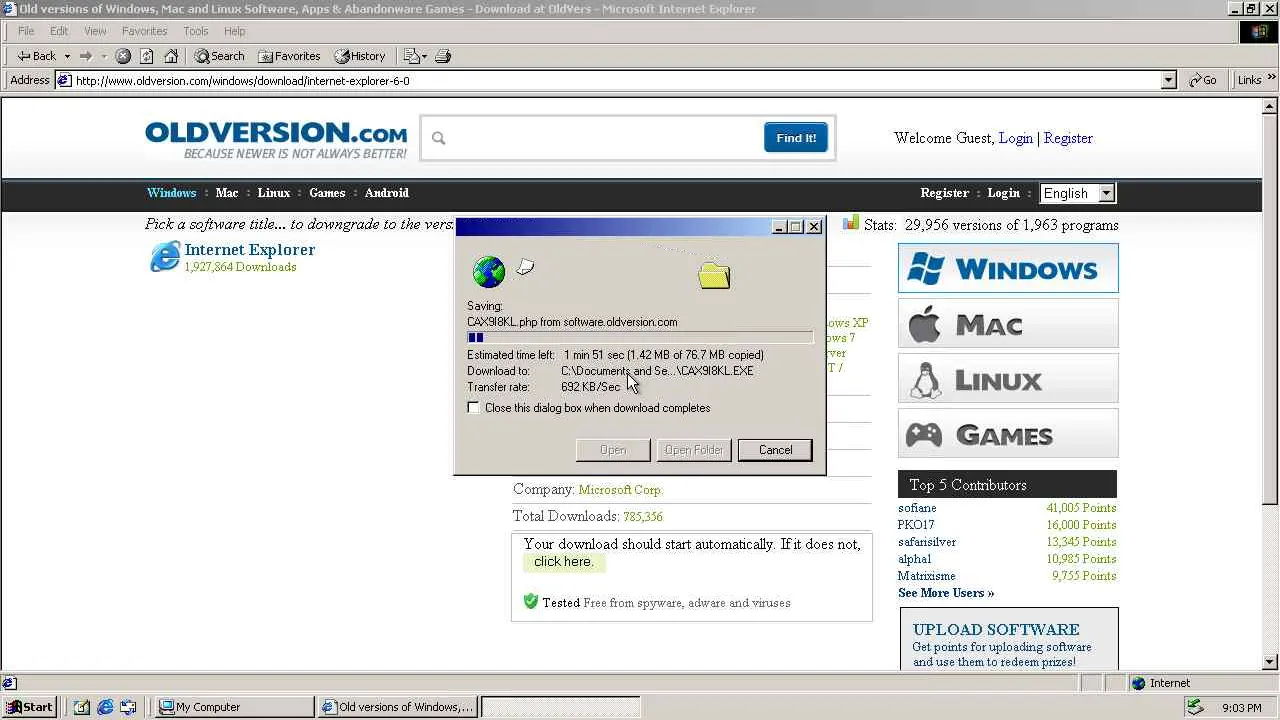Open the Mac category banner
Screen dimensions: 1280x720
tap(1008, 323)
